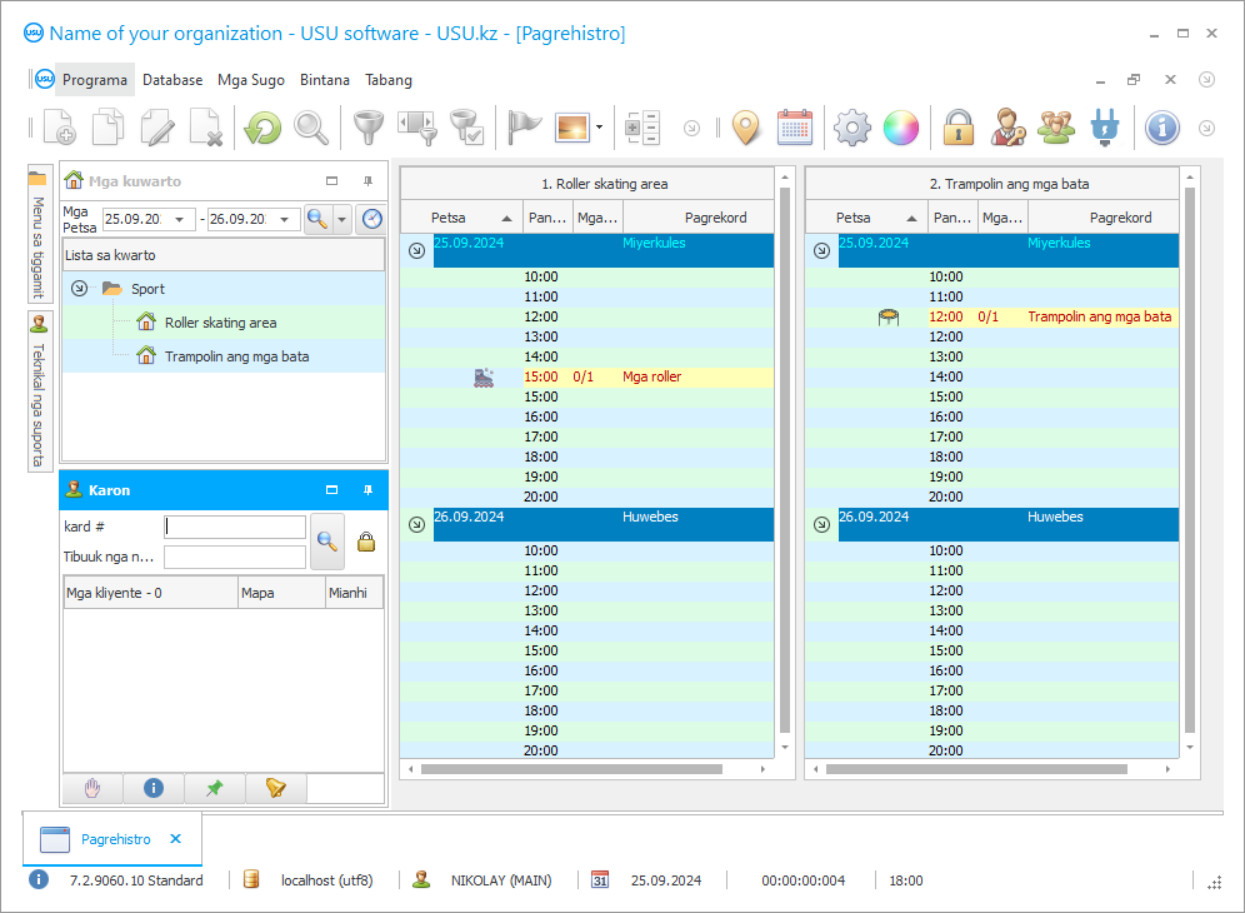Click green pushpin button in Karon panel
1245x913 pixels.
pyautogui.click(x=215, y=788)
